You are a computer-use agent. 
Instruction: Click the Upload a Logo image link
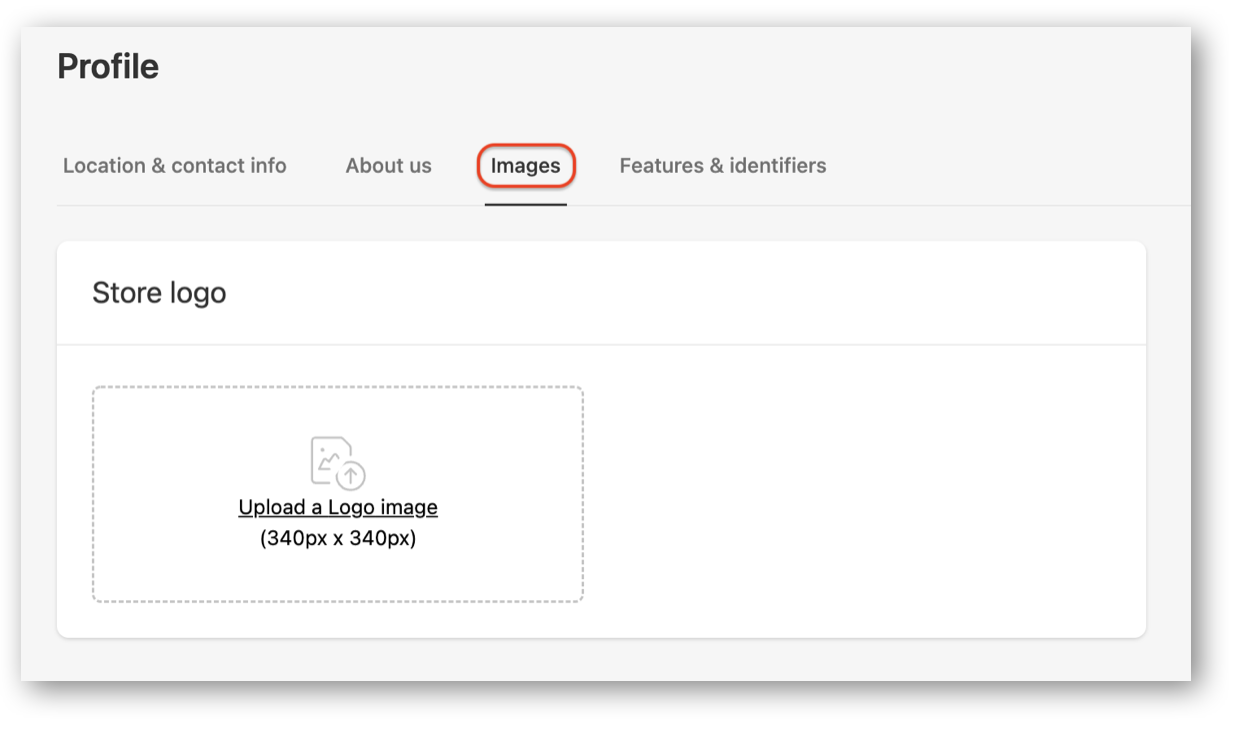click(x=338, y=507)
